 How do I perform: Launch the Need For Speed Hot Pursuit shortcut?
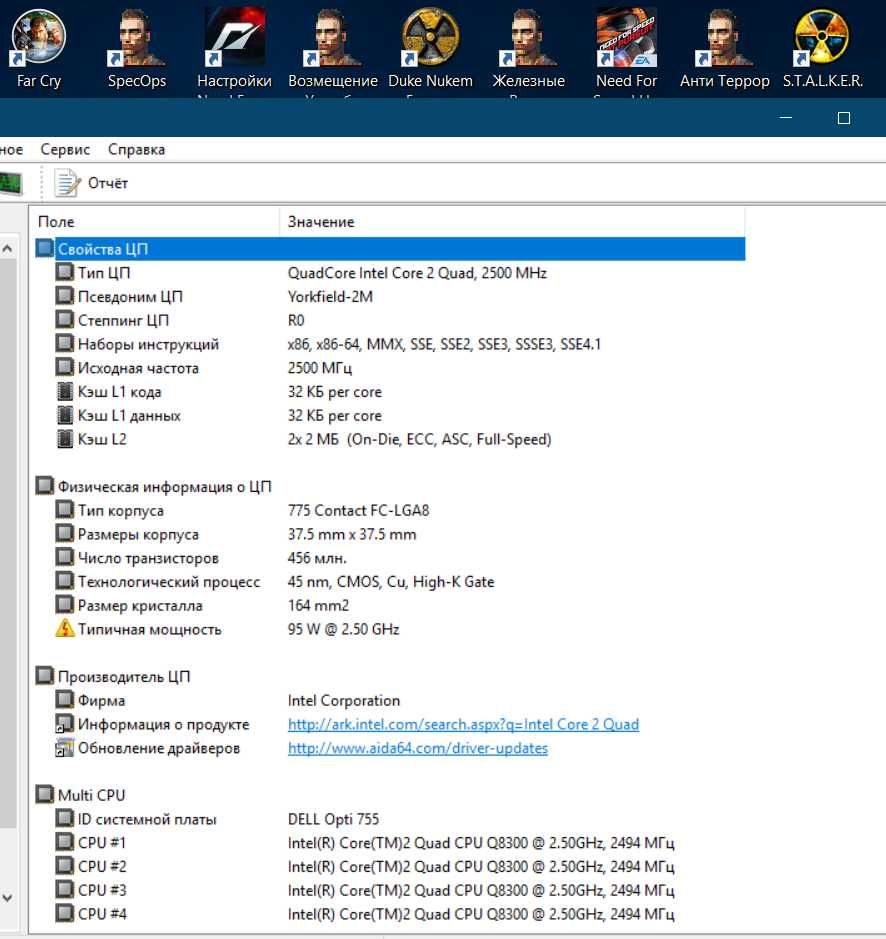[627, 51]
